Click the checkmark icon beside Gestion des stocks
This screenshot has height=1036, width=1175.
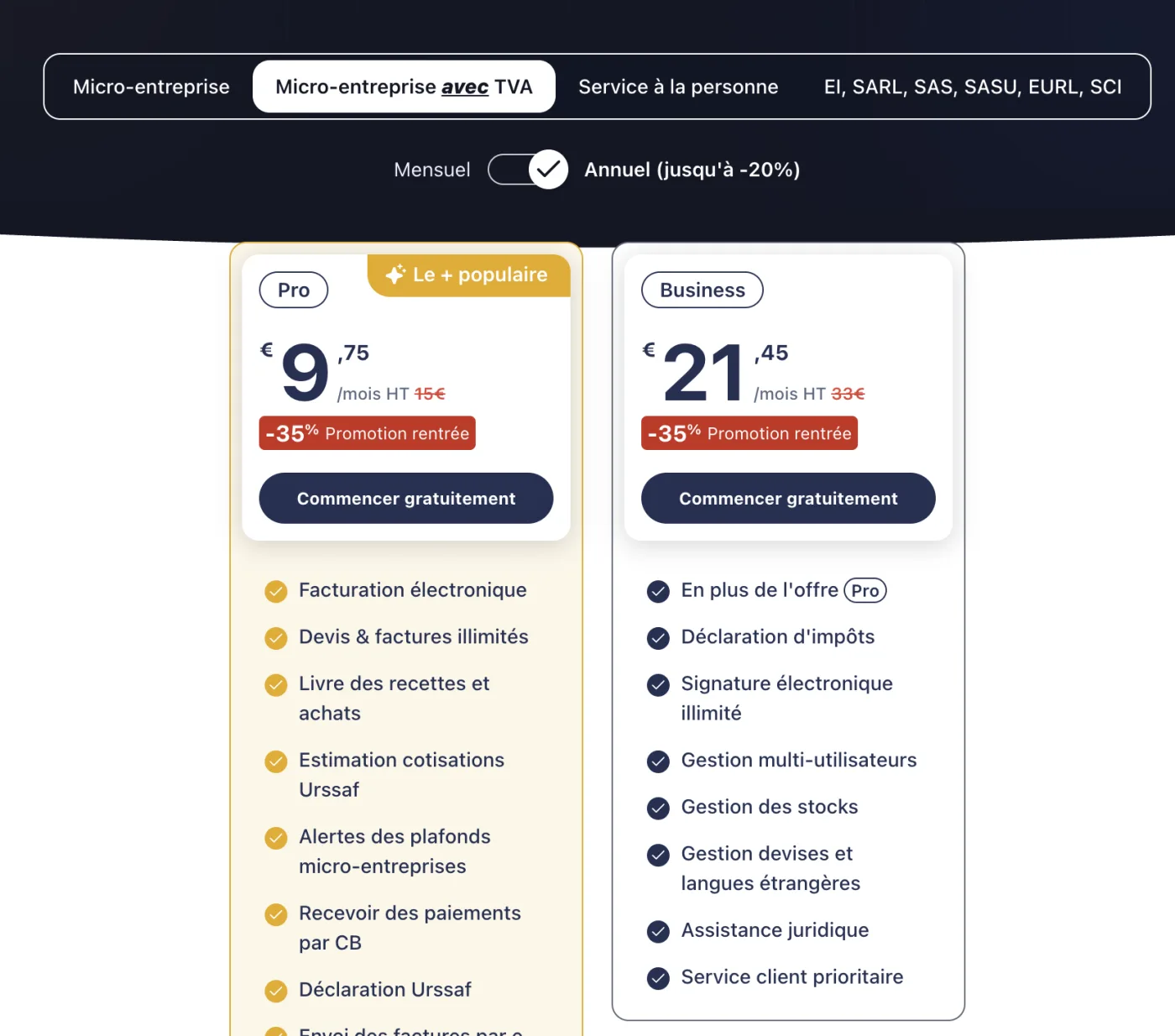pos(659,808)
